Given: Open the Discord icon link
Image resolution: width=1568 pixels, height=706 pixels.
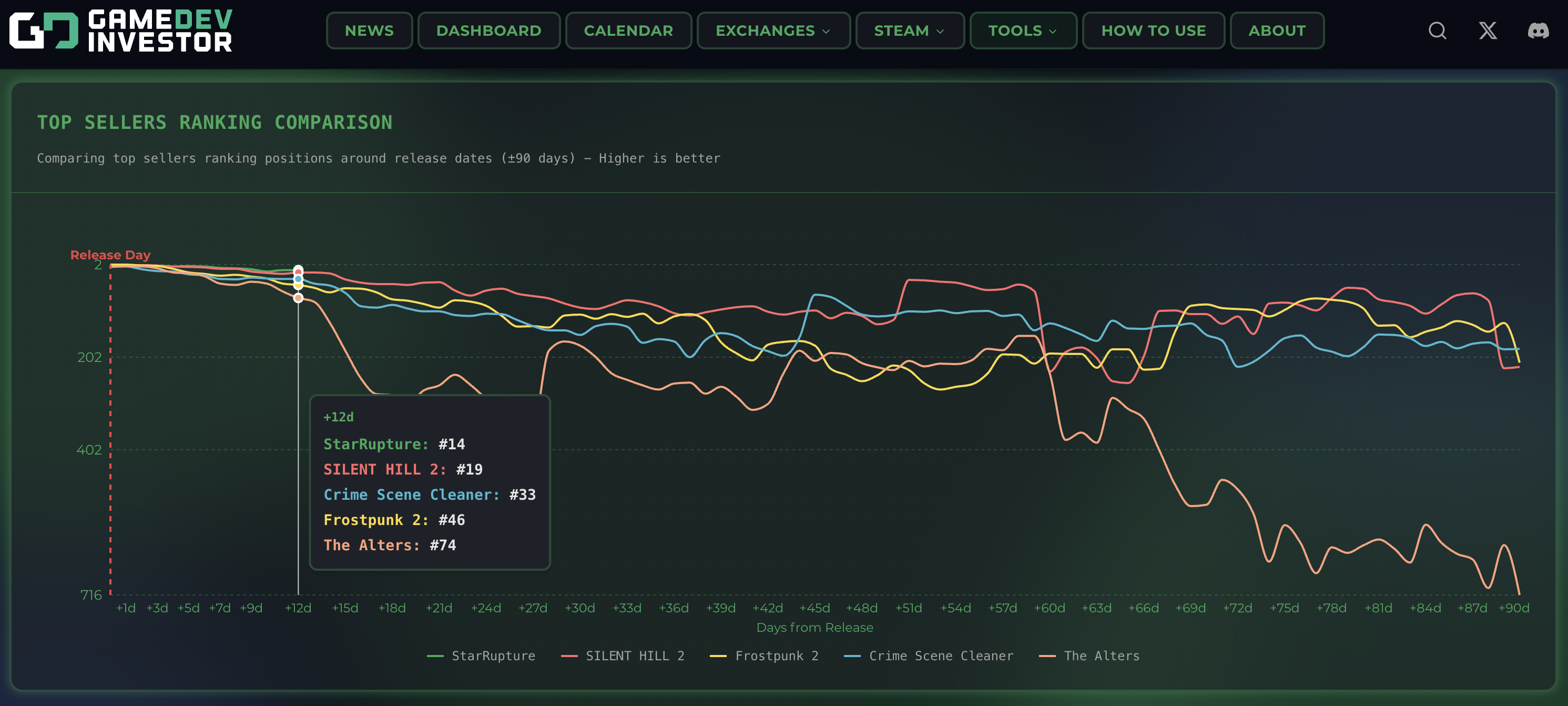Looking at the screenshot, I should (x=1538, y=31).
